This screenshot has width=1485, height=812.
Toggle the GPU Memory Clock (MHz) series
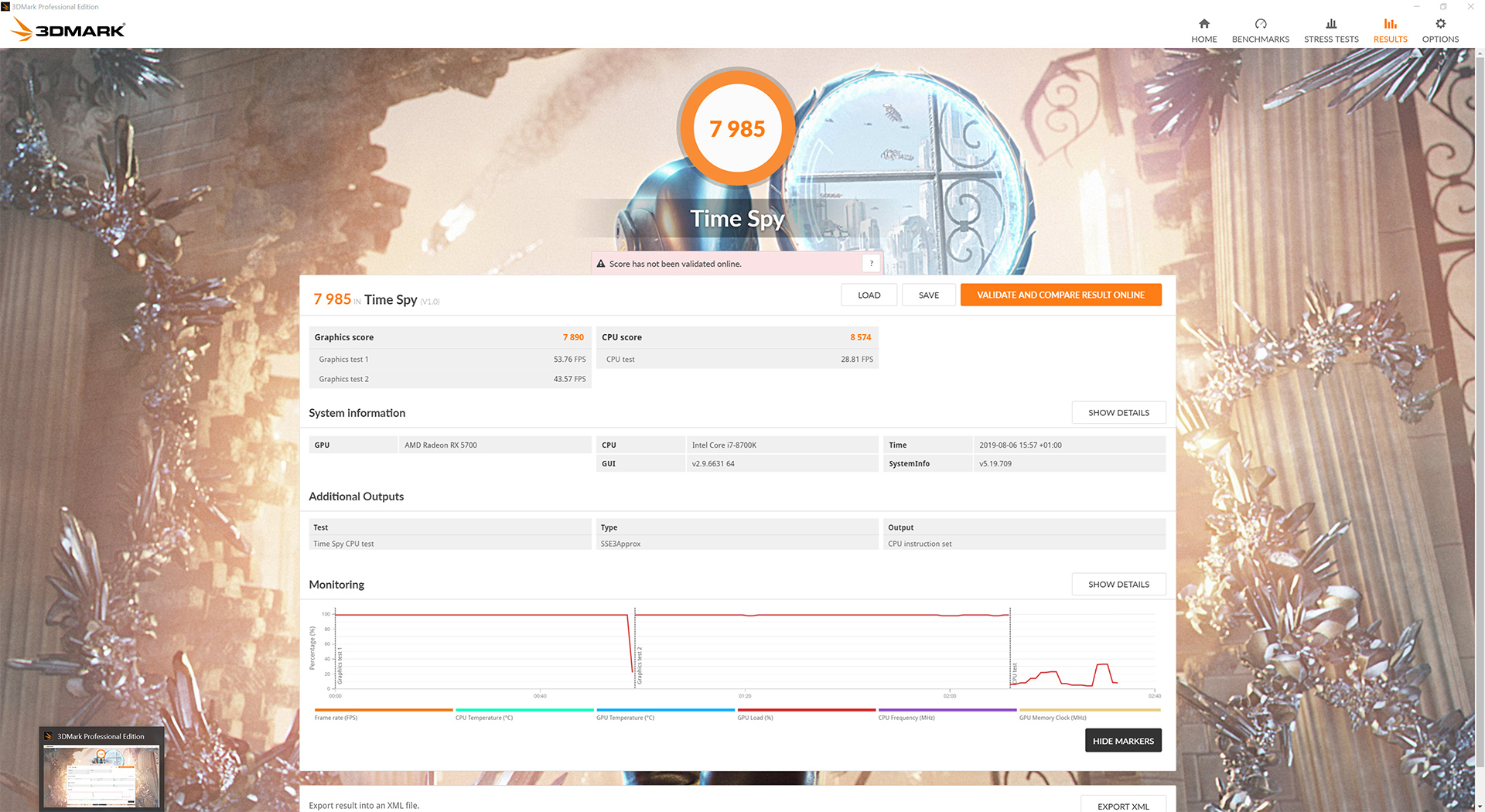point(1089,714)
